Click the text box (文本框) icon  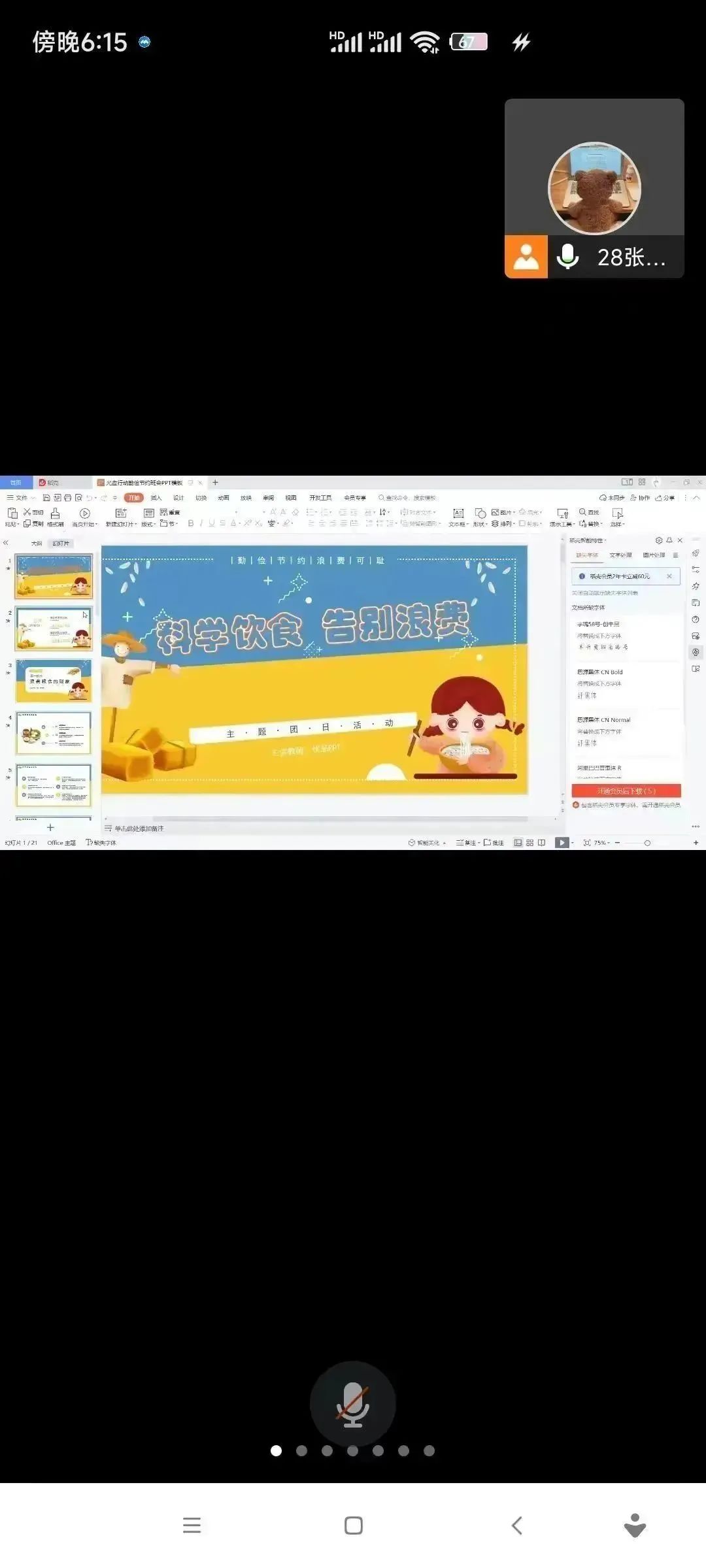tap(458, 514)
